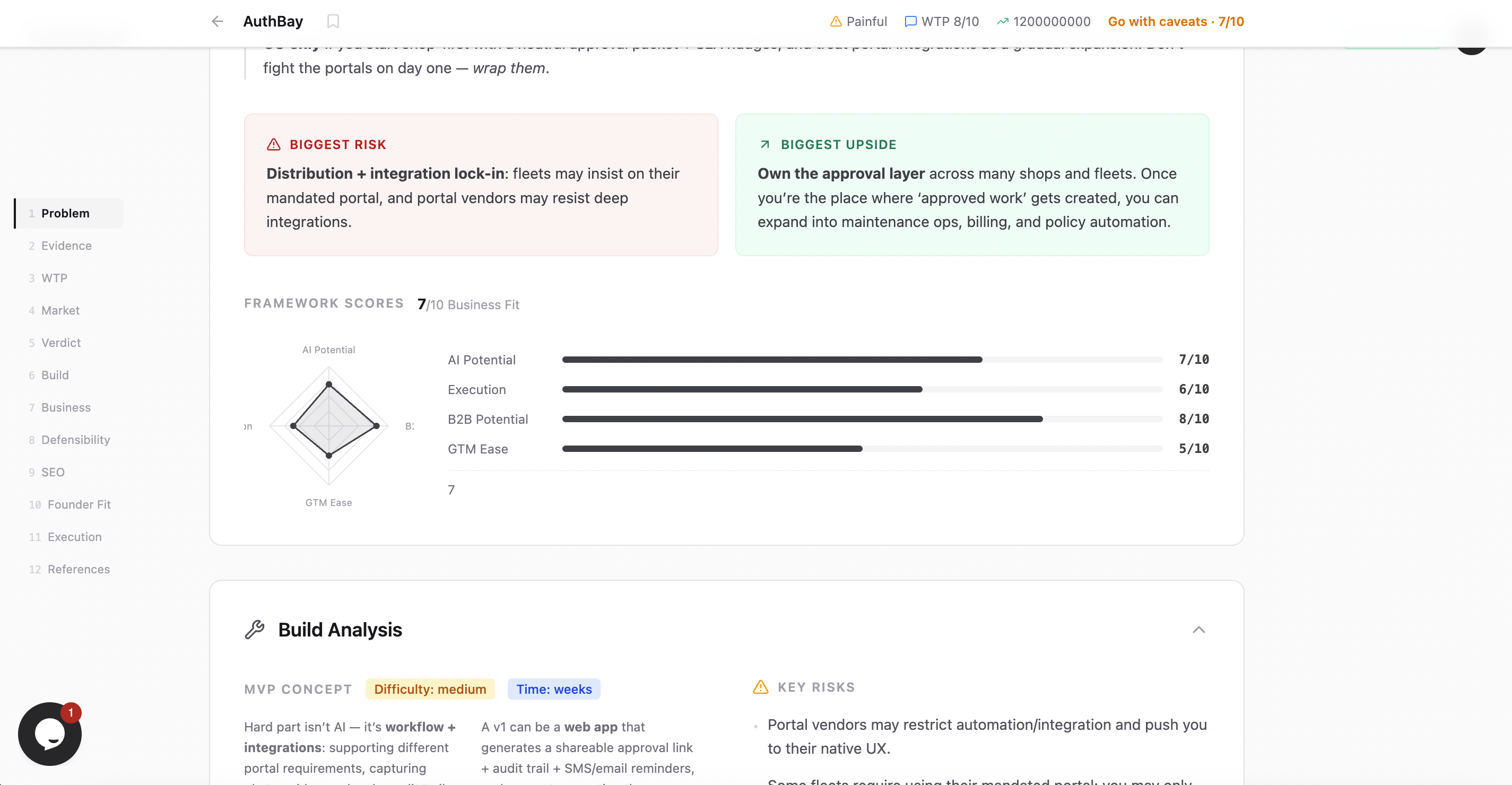Click the 'Go with caveats · 7/10' verdict

tap(1176, 22)
